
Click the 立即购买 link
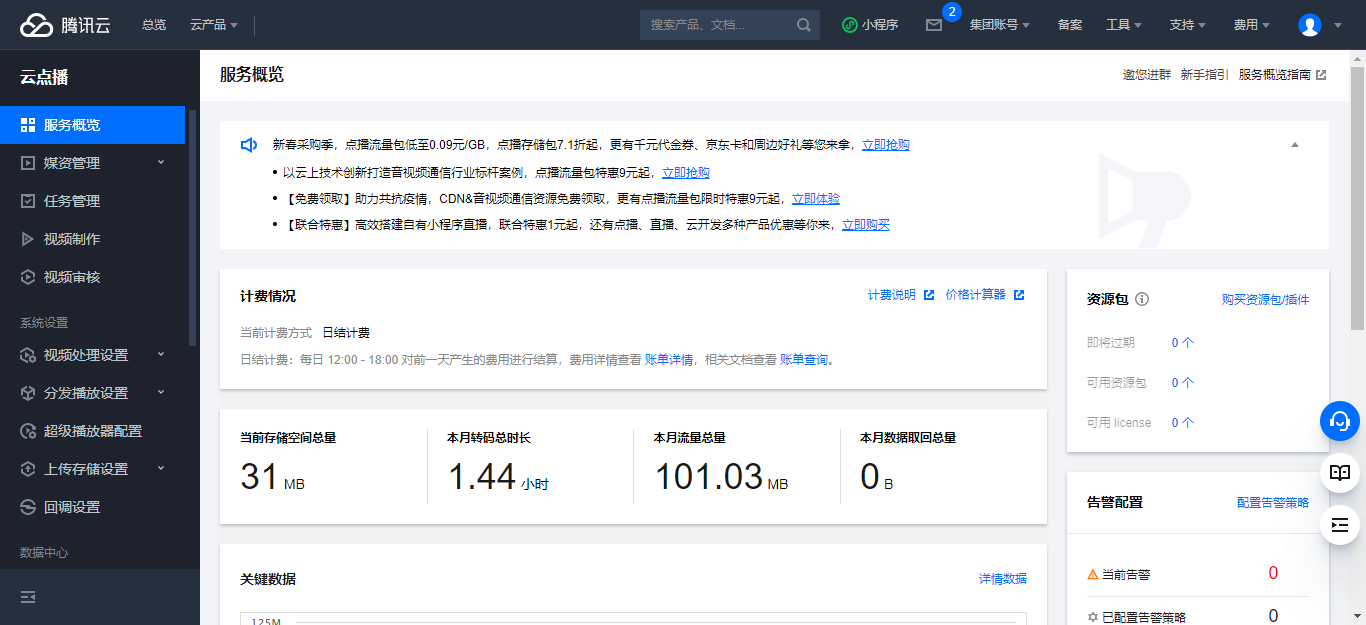click(x=866, y=225)
